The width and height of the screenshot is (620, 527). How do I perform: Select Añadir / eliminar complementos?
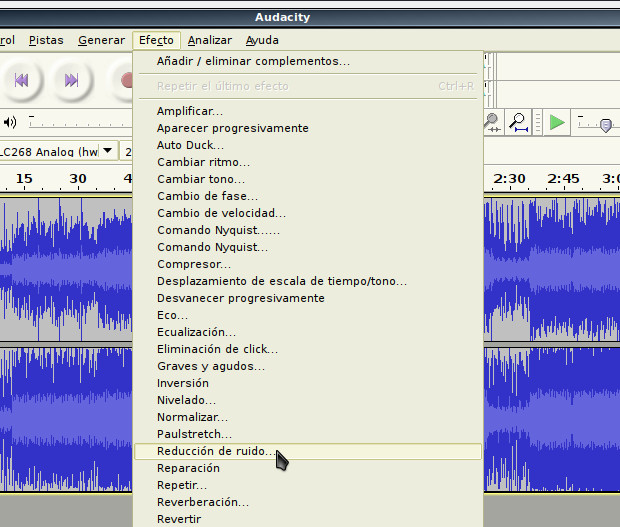[x=308, y=61]
